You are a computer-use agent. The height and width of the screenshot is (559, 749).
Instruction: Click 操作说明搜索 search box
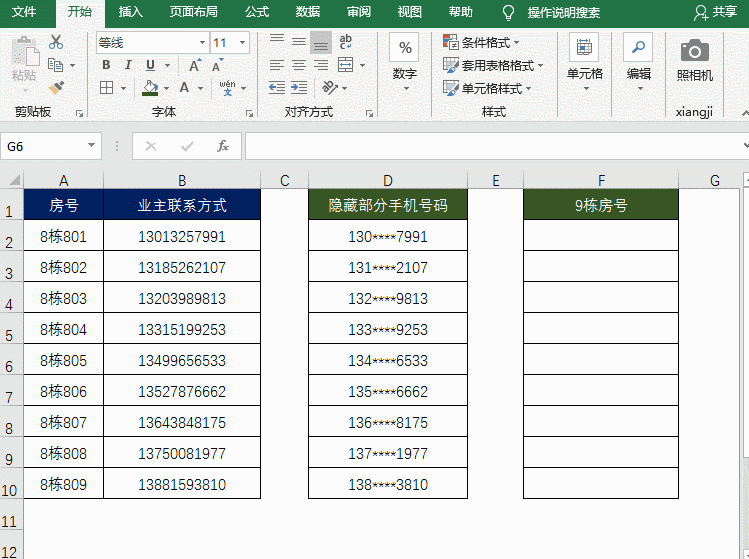[x=564, y=13]
